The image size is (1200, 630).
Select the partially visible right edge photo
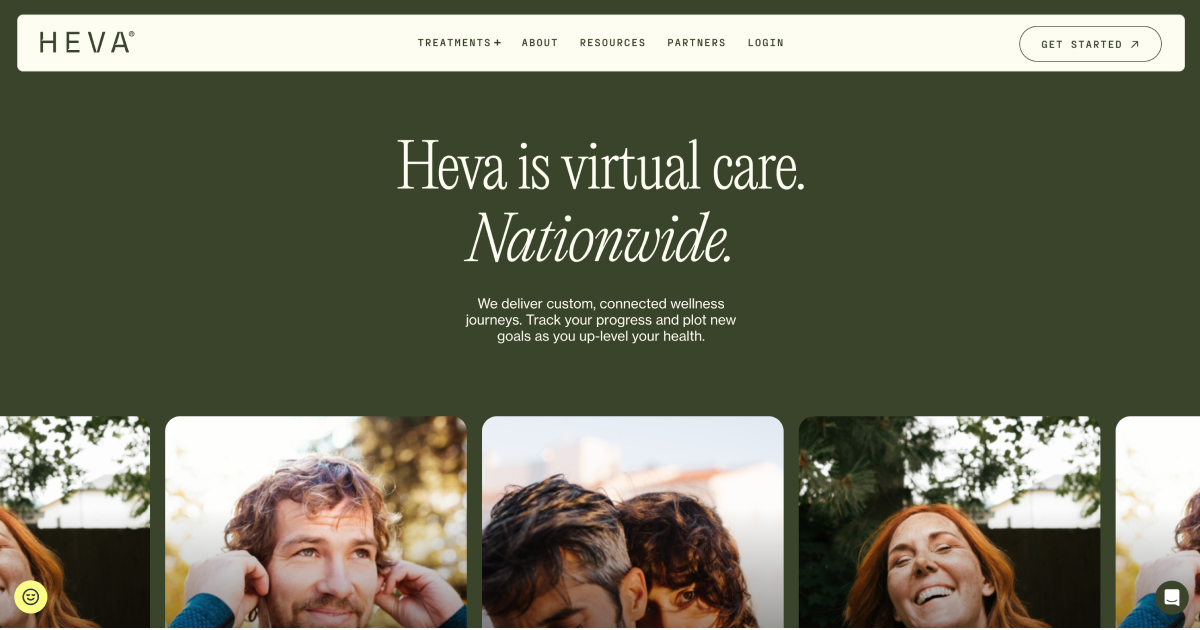(1158, 523)
